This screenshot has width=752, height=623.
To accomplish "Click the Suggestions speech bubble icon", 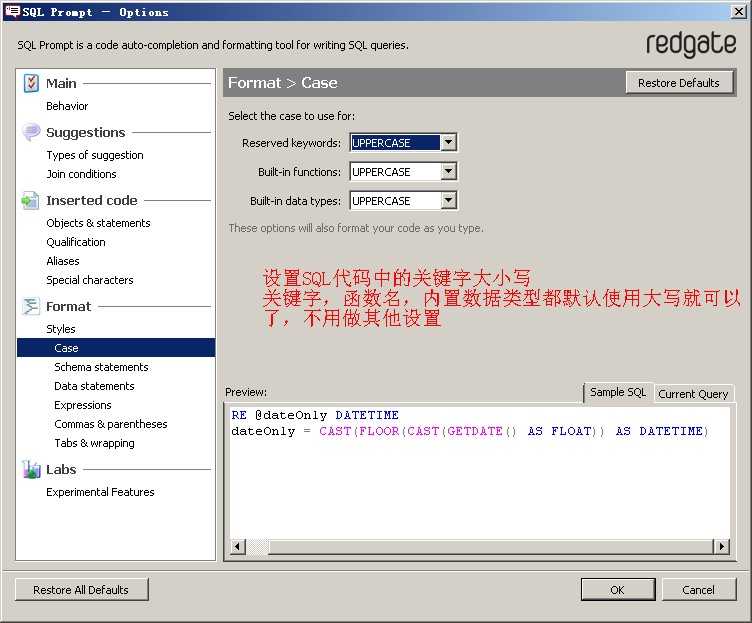I will click(x=31, y=132).
